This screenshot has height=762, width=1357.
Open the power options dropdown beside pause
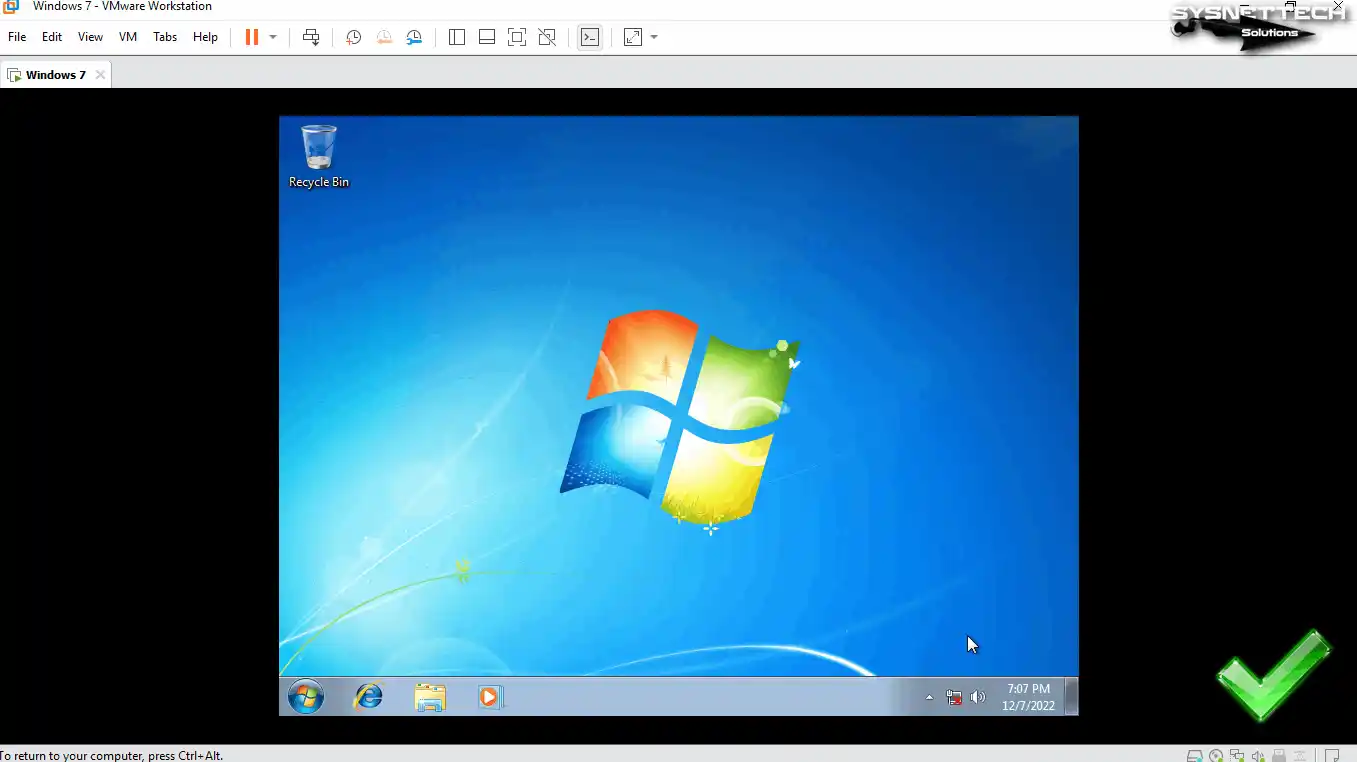[x=273, y=37]
